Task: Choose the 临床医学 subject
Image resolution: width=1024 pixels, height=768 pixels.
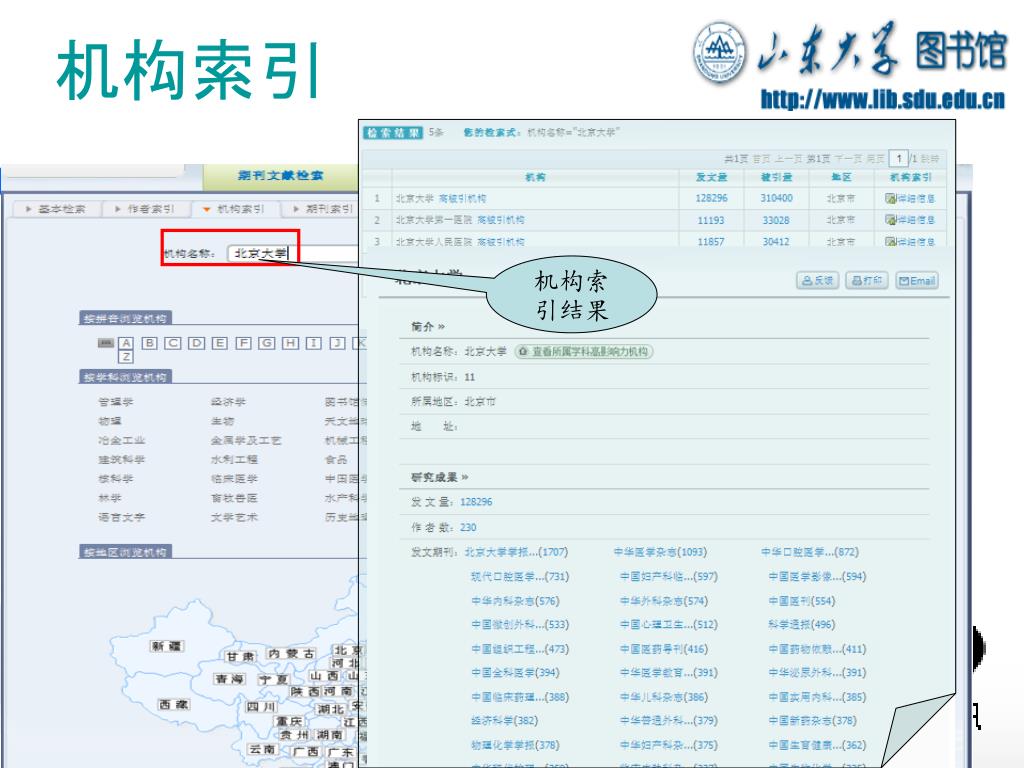Action: coord(234,479)
